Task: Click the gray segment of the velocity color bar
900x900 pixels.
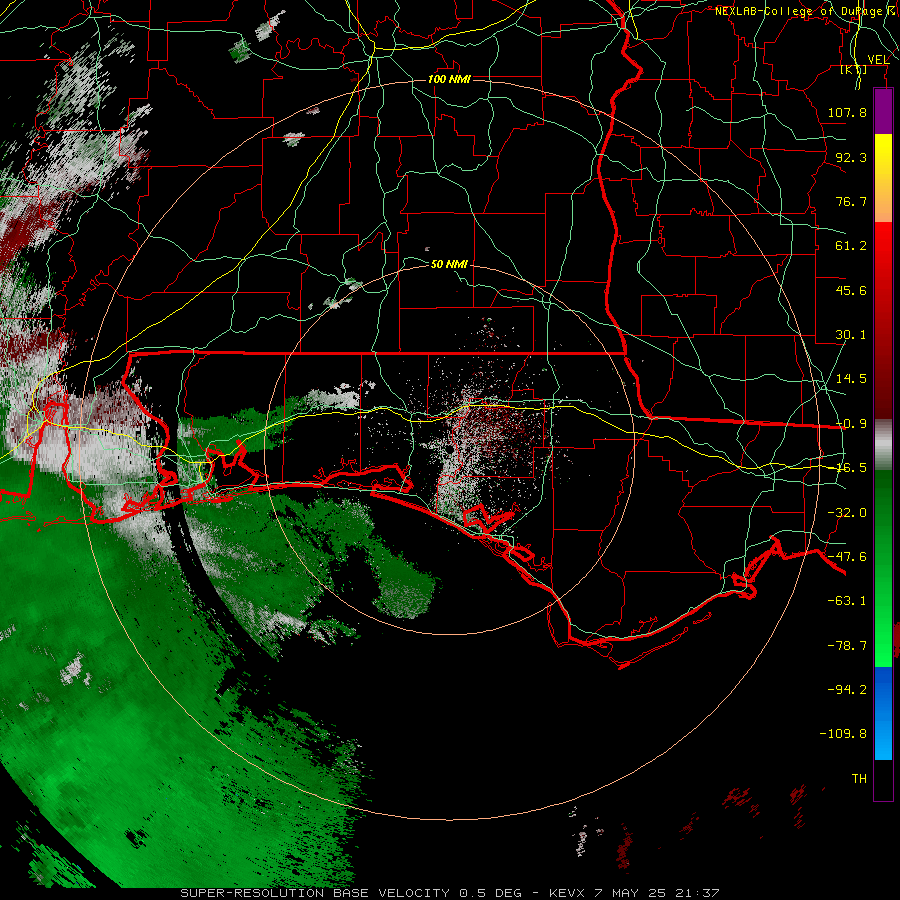Action: (x=883, y=445)
